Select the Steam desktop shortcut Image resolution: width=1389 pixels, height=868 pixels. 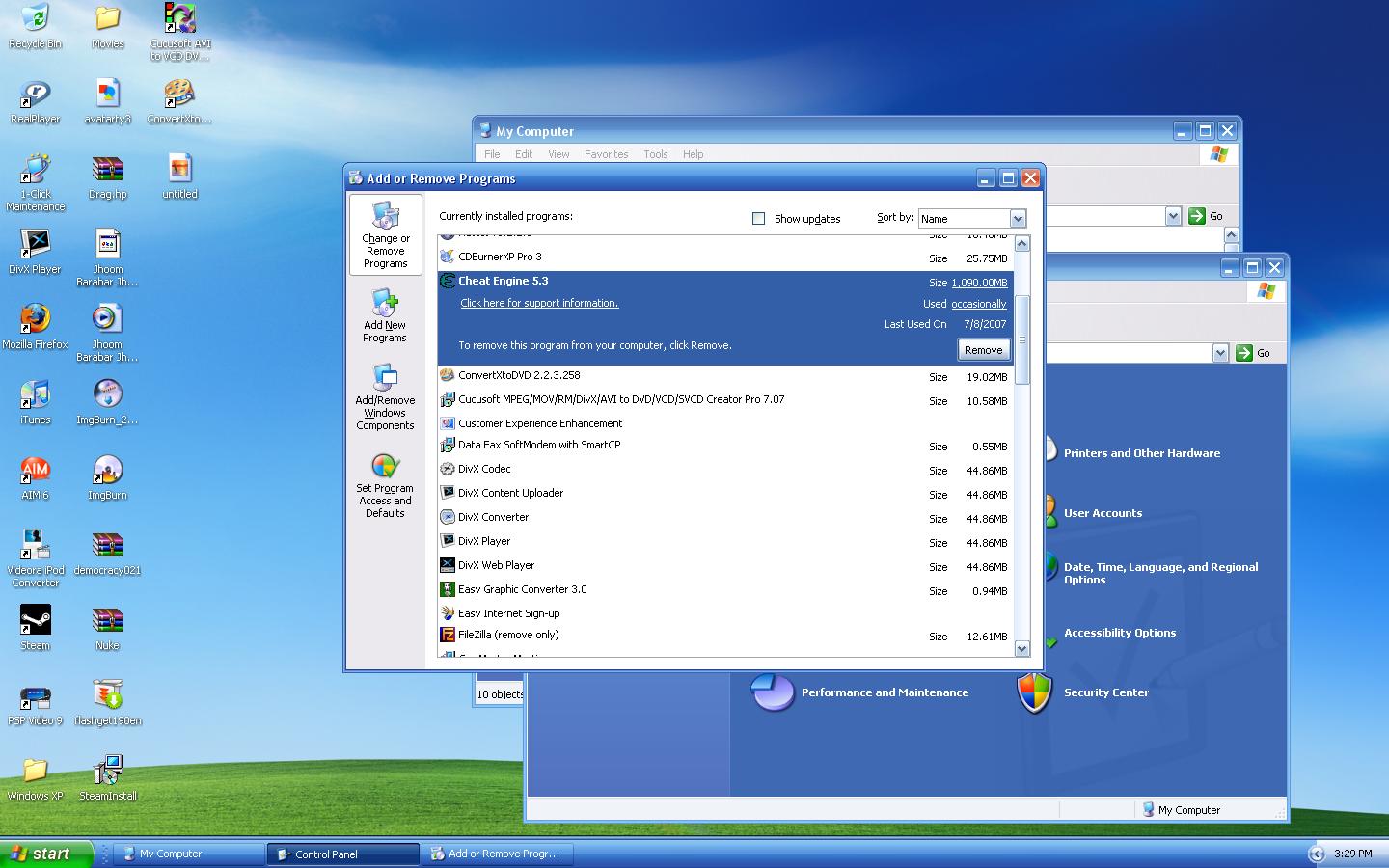coord(35,621)
